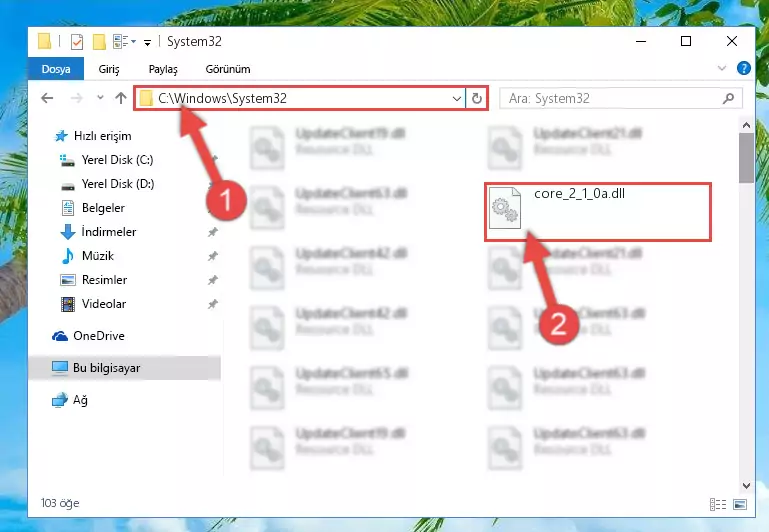This screenshot has width=769, height=532.
Task: Click the folder icon in the address bar
Action: [146, 99]
